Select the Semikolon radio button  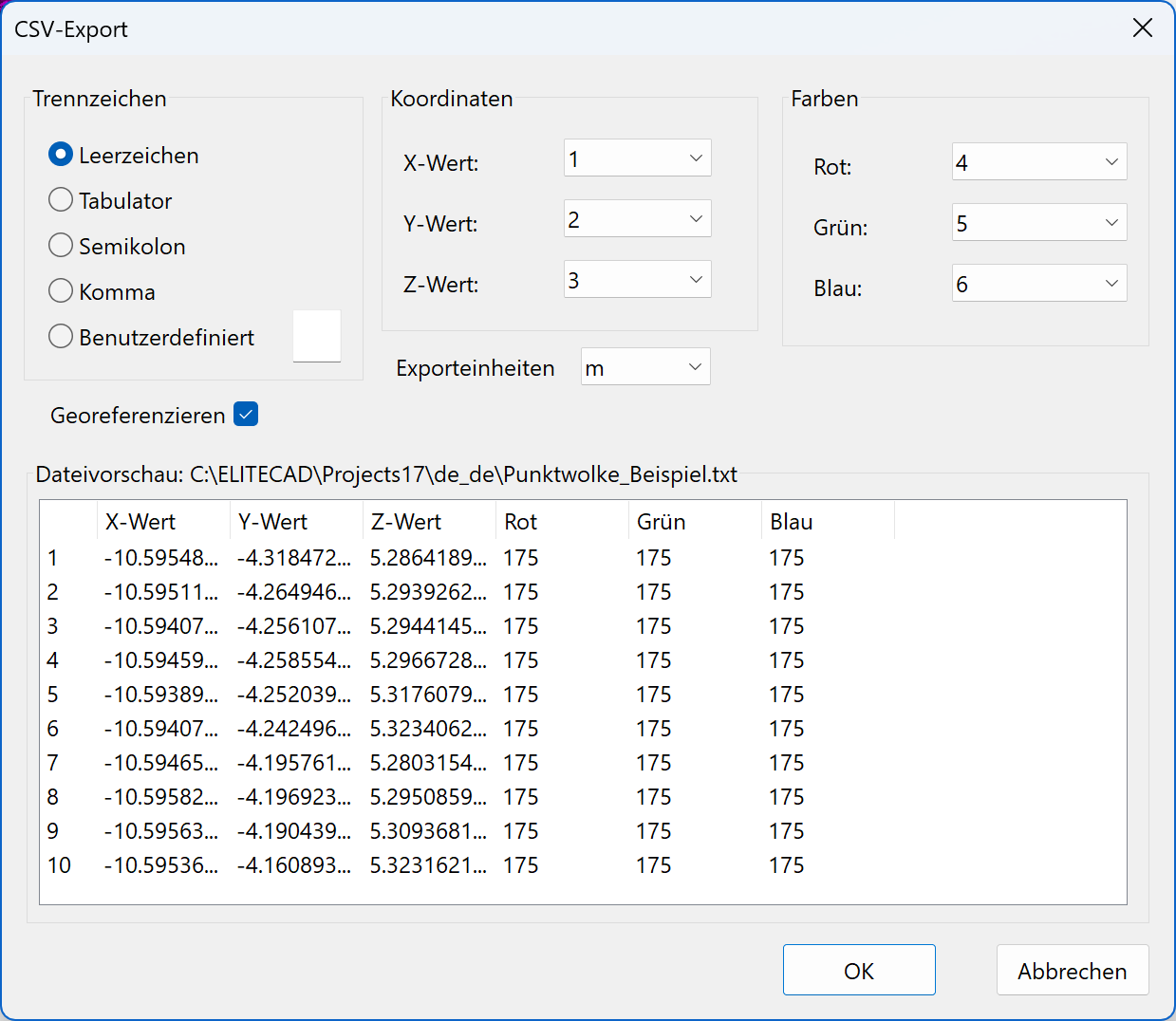tap(61, 246)
